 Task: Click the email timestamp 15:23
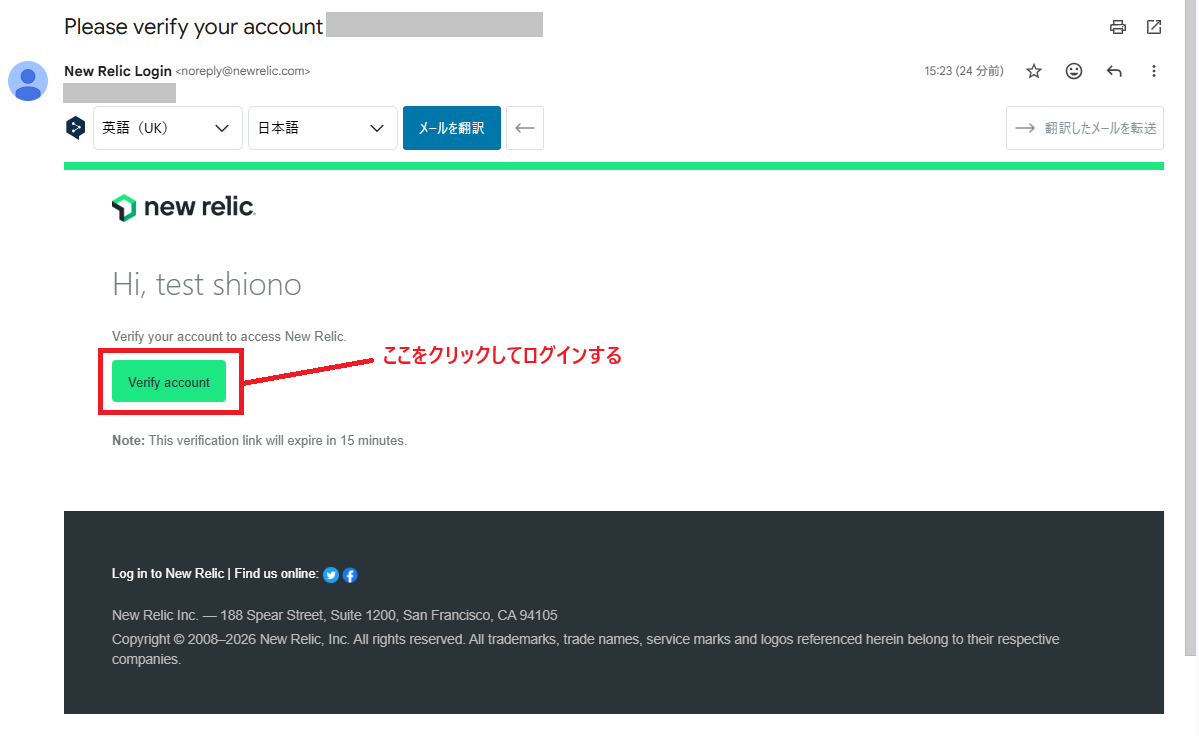(x=963, y=71)
